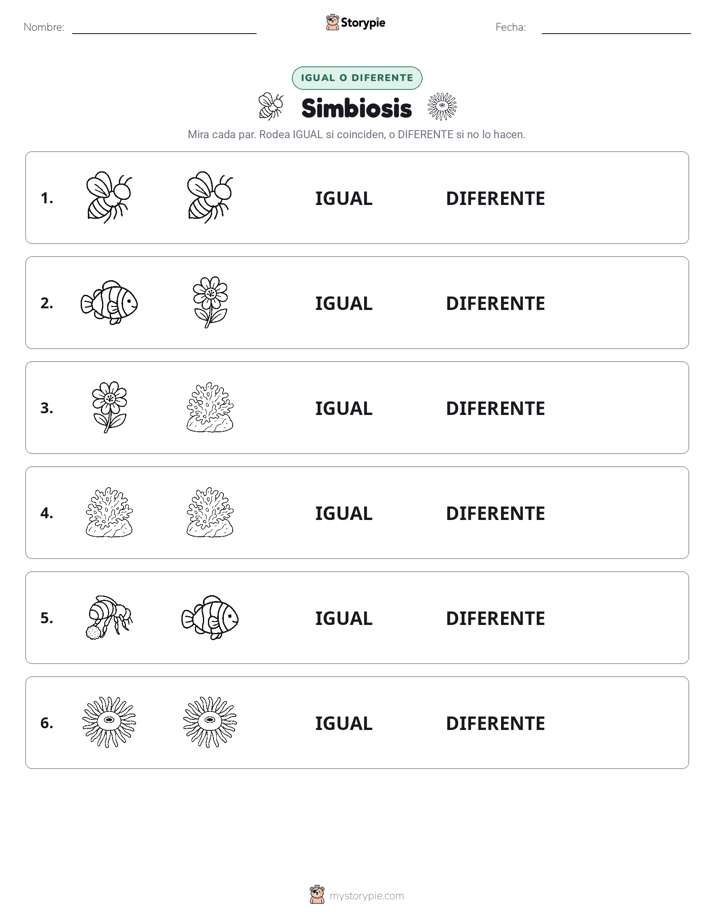Image resolution: width=714 pixels, height=924 pixels.
Task: Select DIFERENTE for question 5
Action: click(495, 618)
